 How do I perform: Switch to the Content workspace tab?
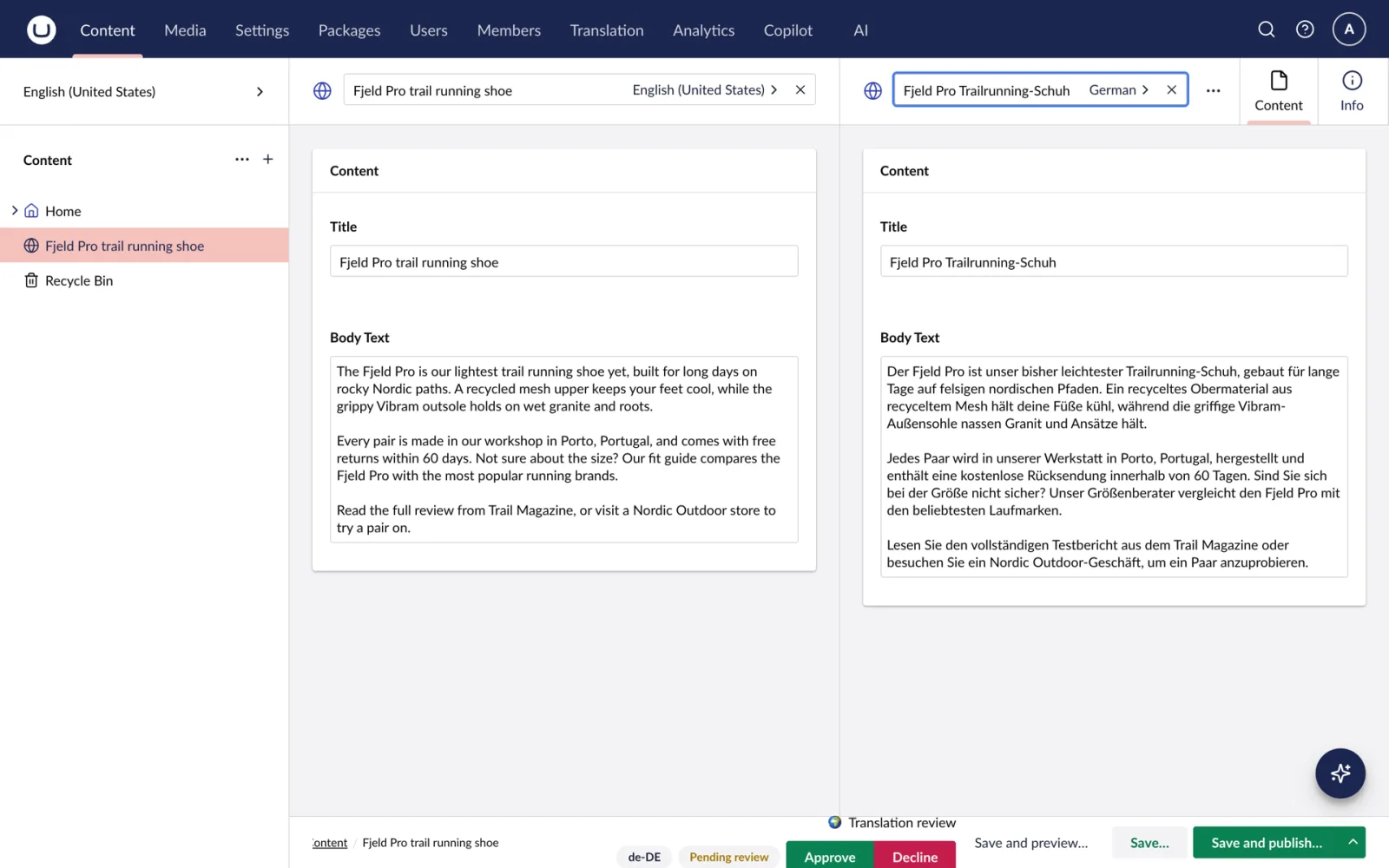pyautogui.click(x=1279, y=91)
